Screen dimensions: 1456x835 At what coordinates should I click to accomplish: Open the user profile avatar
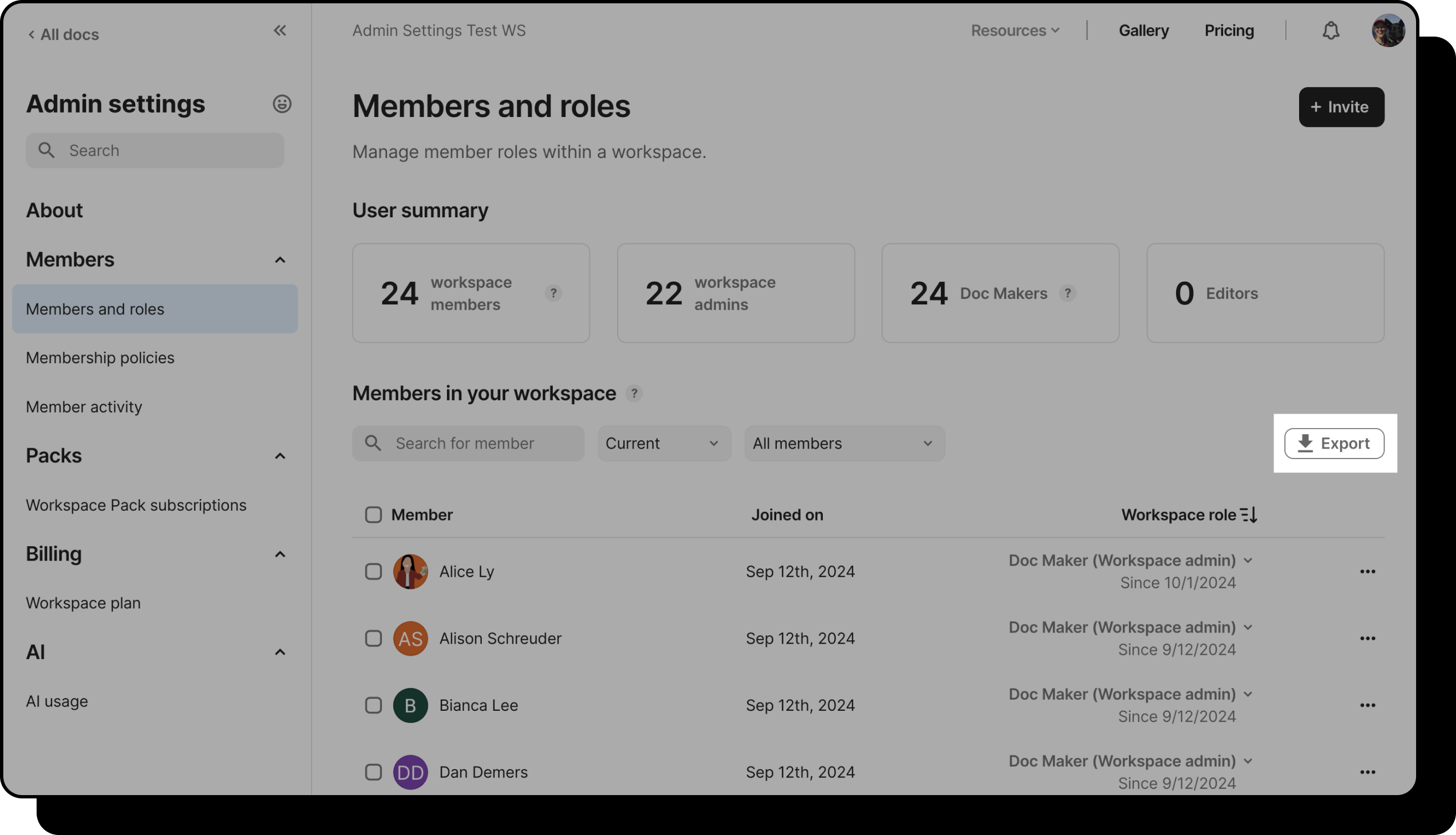pos(1388,31)
